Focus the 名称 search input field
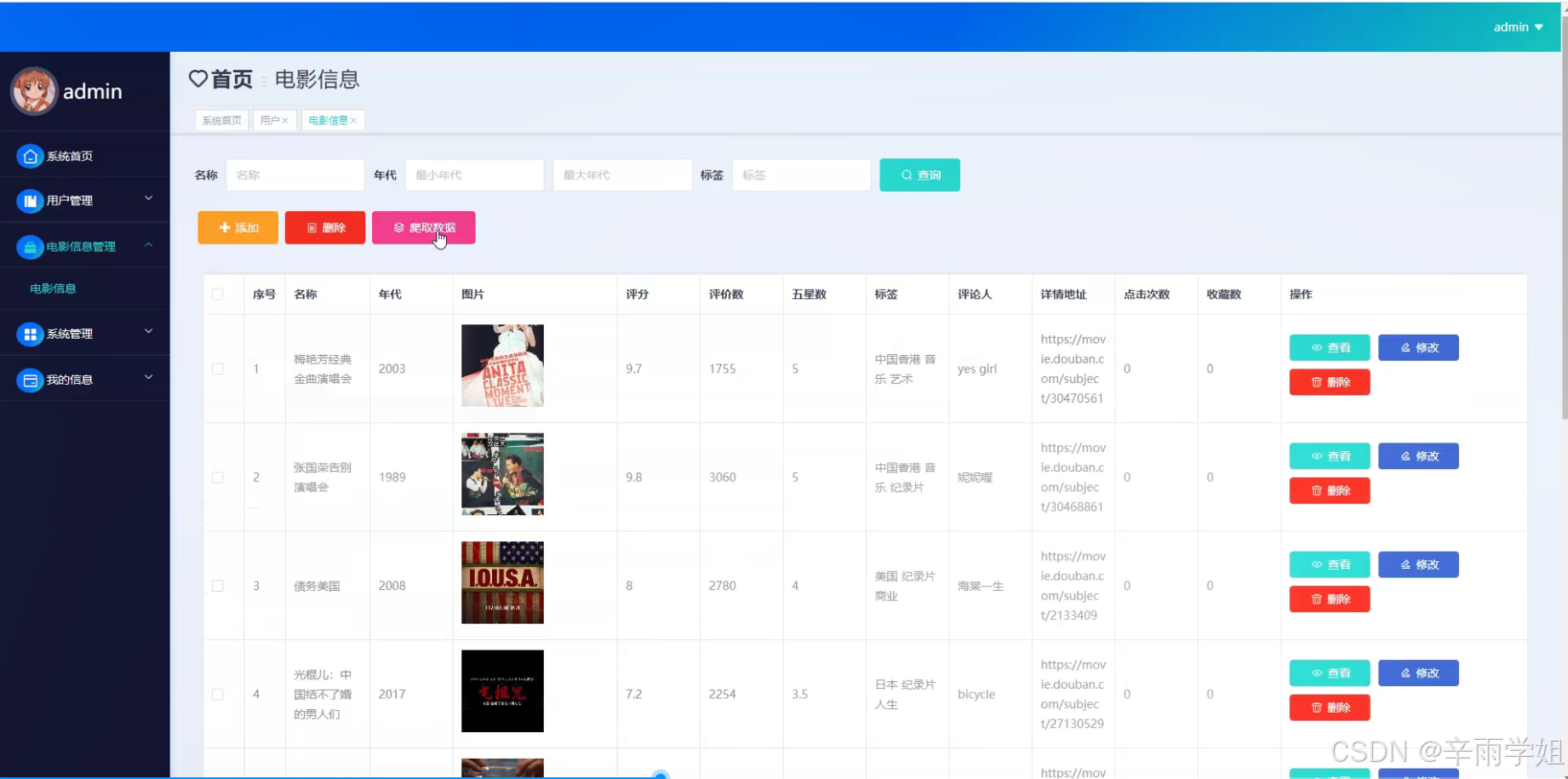 295,175
